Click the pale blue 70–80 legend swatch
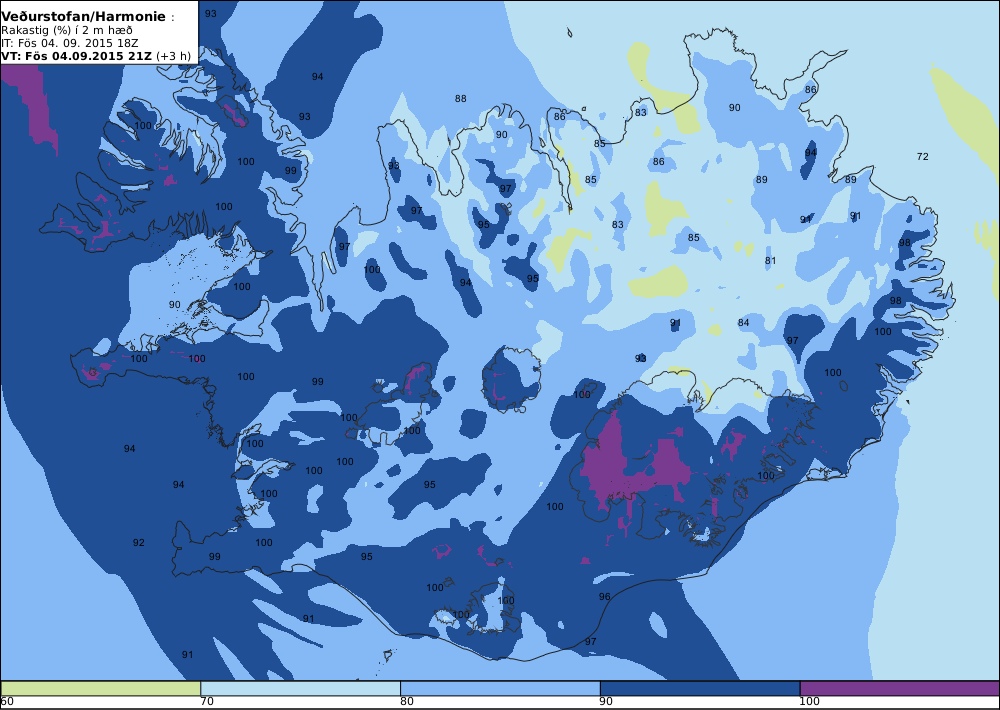Screen dimensions: 1000x710 coord(300,688)
